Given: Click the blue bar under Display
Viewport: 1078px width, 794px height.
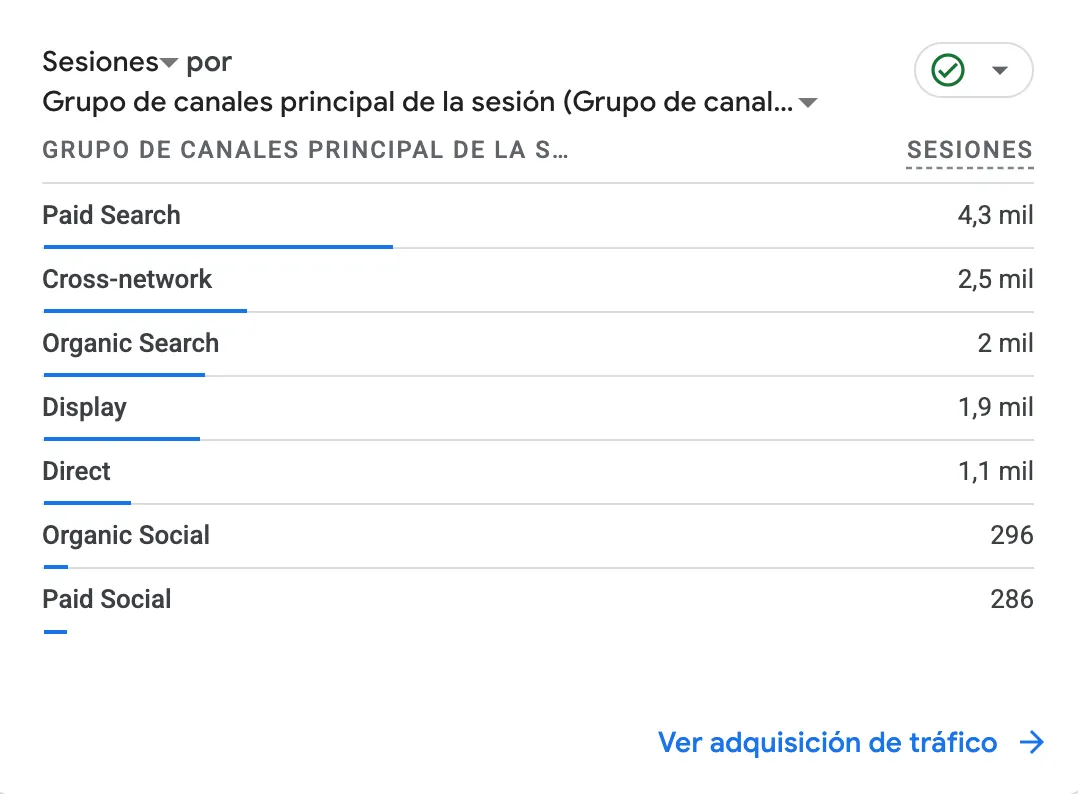Looking at the screenshot, I should (x=122, y=439).
